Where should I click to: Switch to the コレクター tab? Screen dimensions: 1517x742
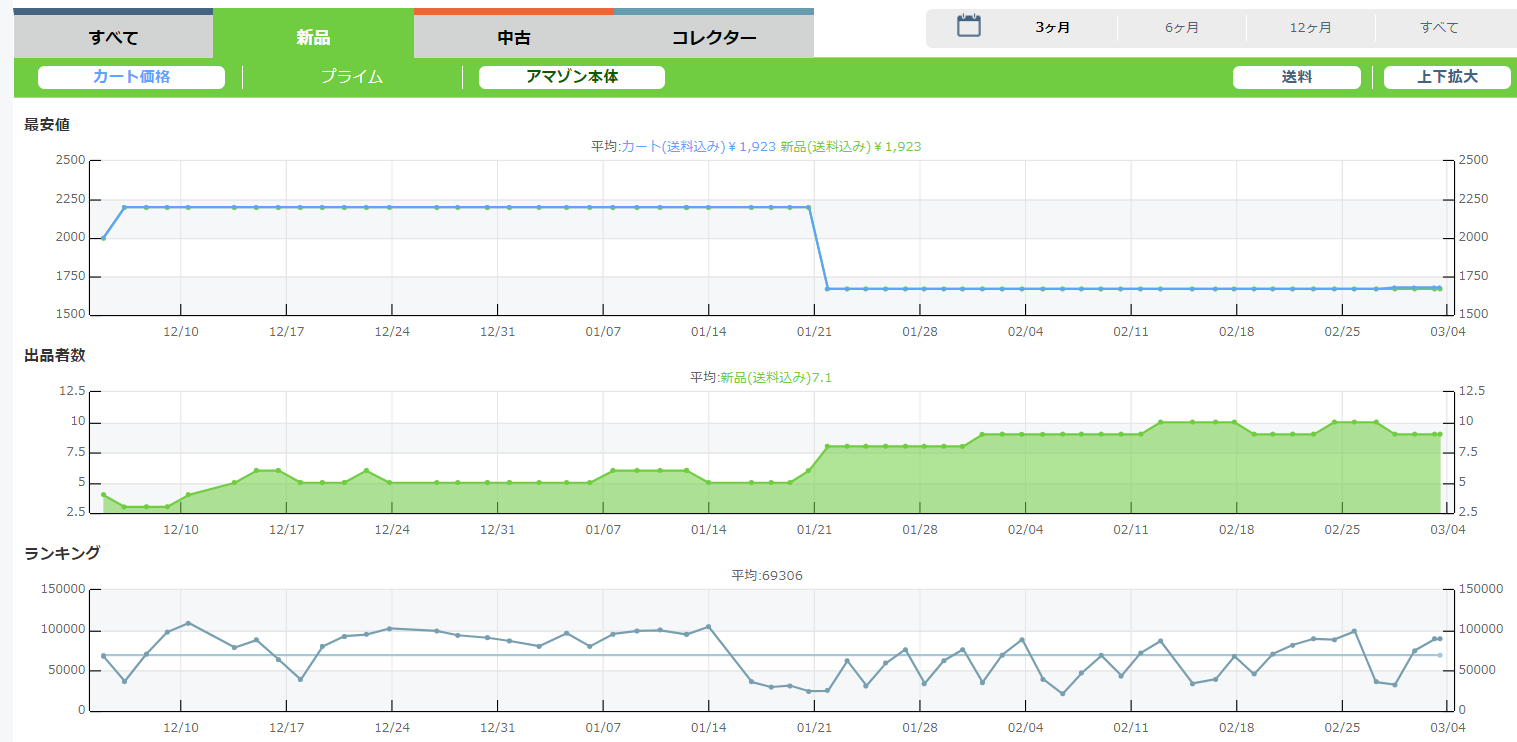coord(713,38)
